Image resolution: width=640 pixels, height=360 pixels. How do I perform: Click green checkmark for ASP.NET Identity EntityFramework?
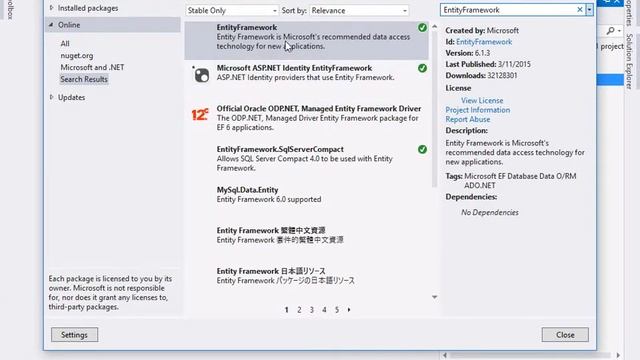pyautogui.click(x=422, y=68)
